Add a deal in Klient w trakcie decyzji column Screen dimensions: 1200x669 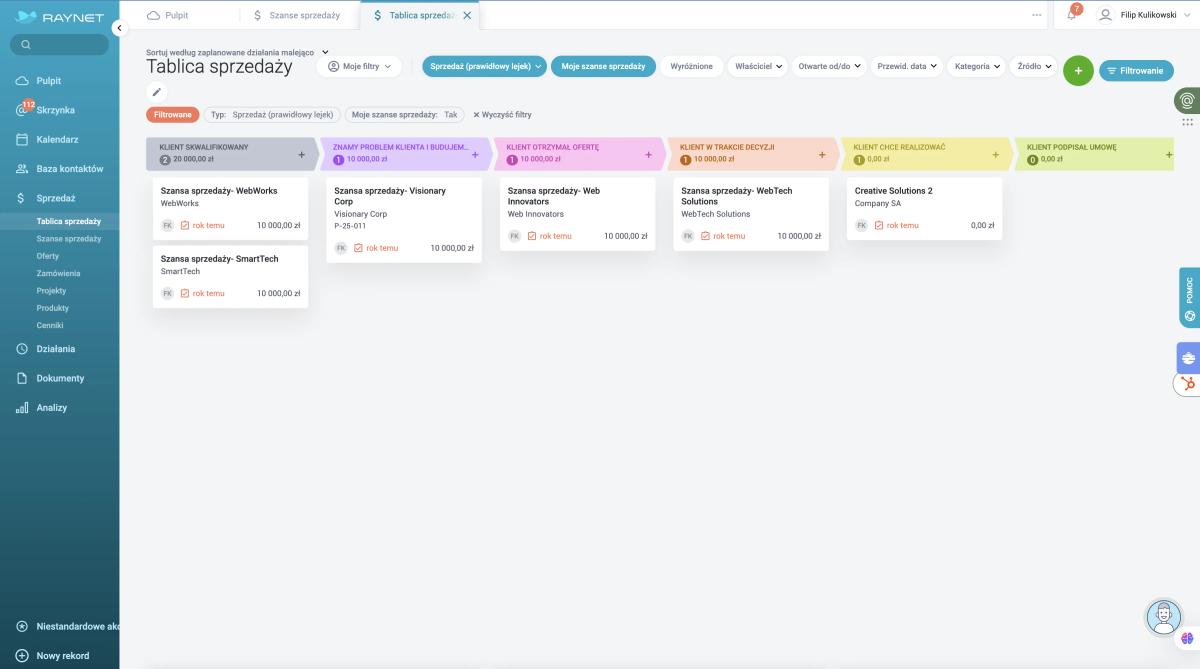tap(822, 155)
